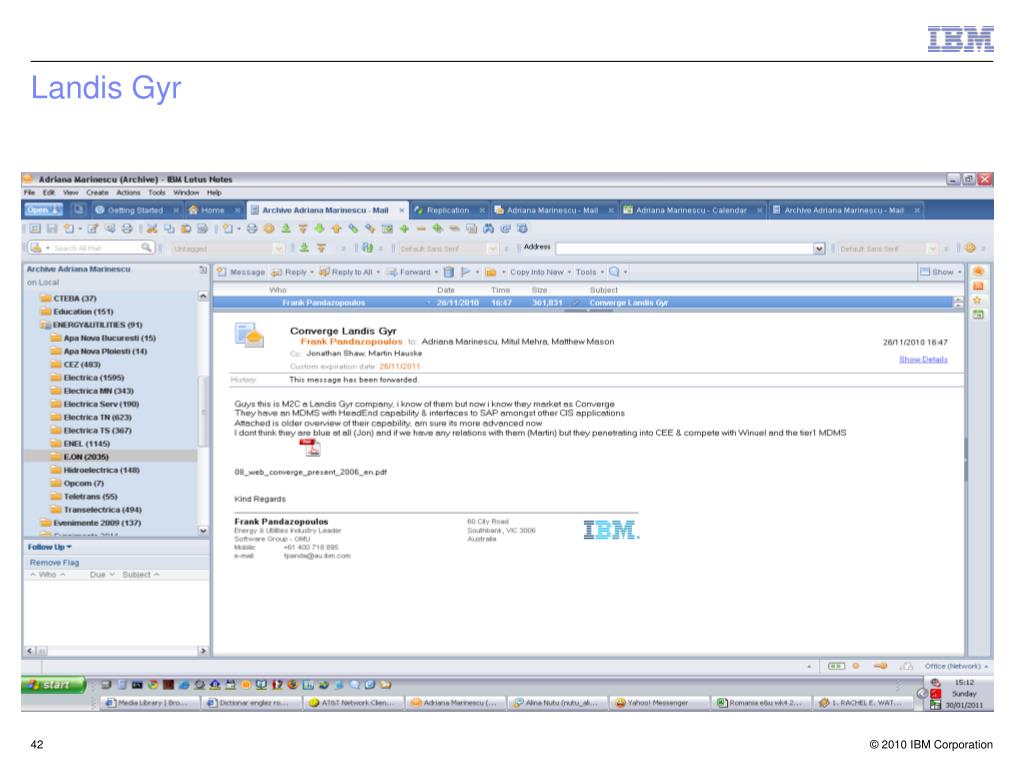Image resolution: width=1024 pixels, height=768 pixels.
Task: Click the feeds sidebar icon
Action: point(978,285)
